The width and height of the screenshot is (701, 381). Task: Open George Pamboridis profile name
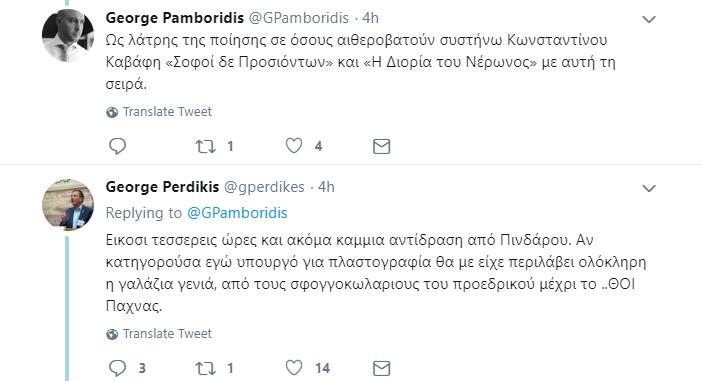pos(175,18)
